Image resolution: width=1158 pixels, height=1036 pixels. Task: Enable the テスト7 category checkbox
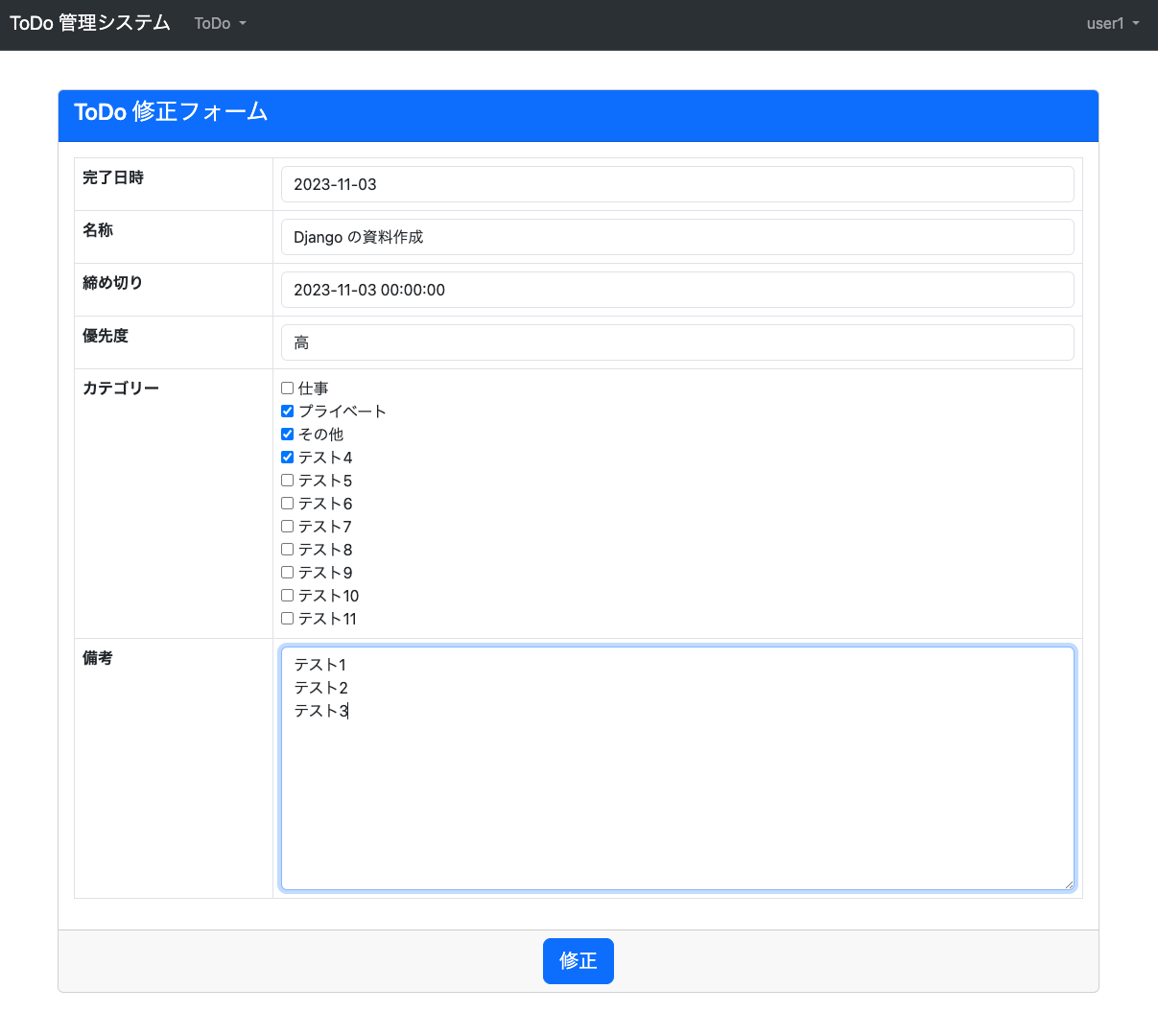click(x=287, y=527)
